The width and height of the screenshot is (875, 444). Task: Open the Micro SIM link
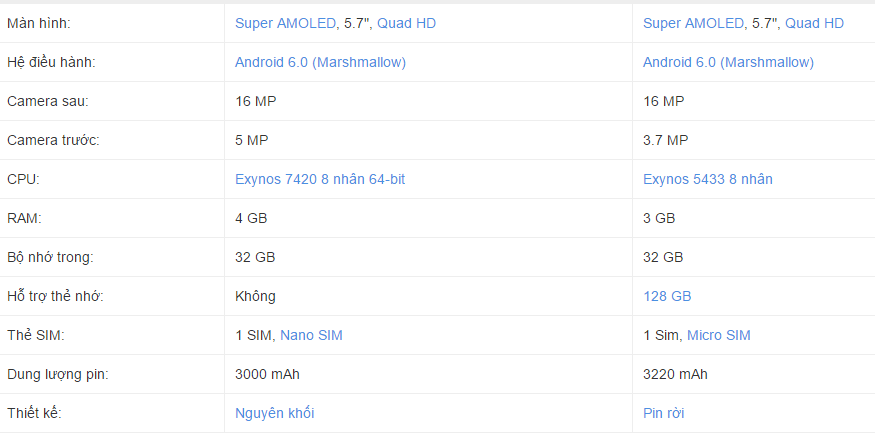coord(718,335)
